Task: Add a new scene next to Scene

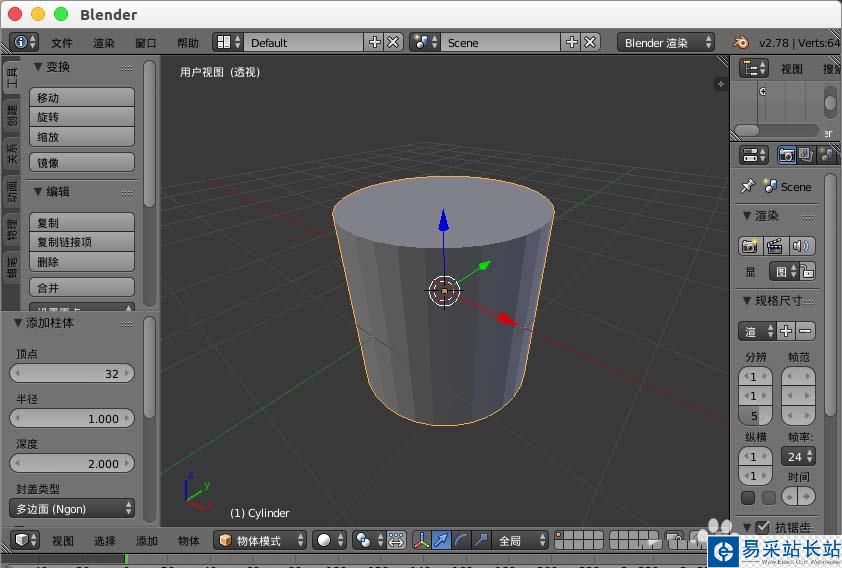Action: [571, 42]
